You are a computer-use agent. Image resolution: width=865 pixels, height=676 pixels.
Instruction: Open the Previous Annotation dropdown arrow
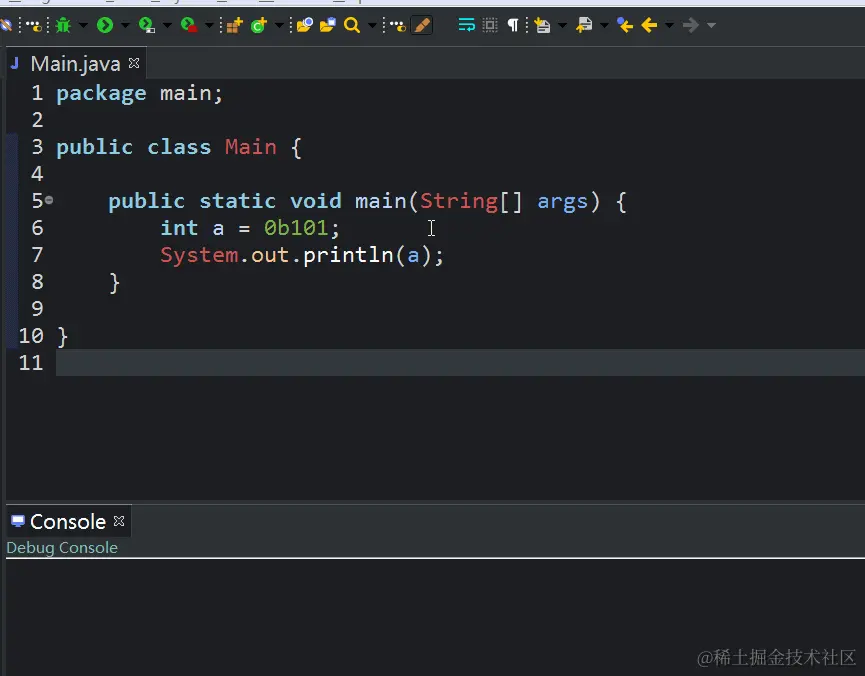(605, 25)
